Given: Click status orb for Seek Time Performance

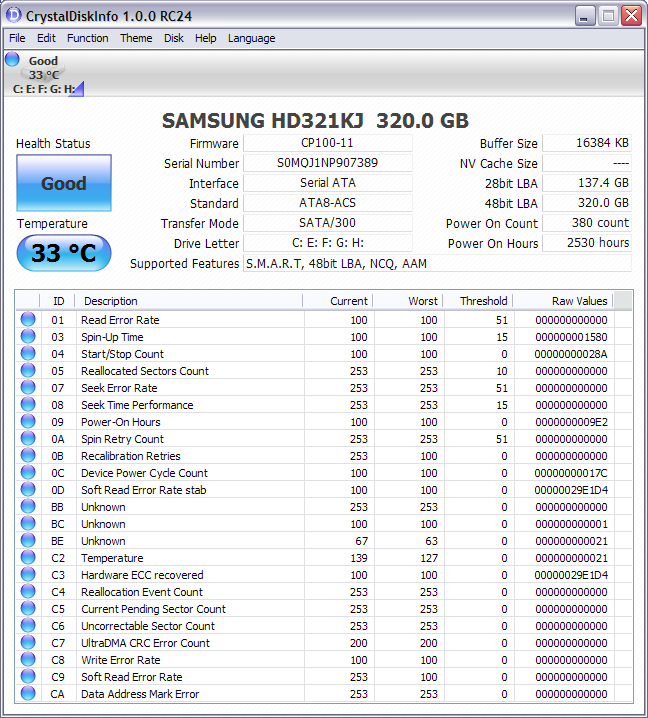Looking at the screenshot, I should click(x=28, y=404).
